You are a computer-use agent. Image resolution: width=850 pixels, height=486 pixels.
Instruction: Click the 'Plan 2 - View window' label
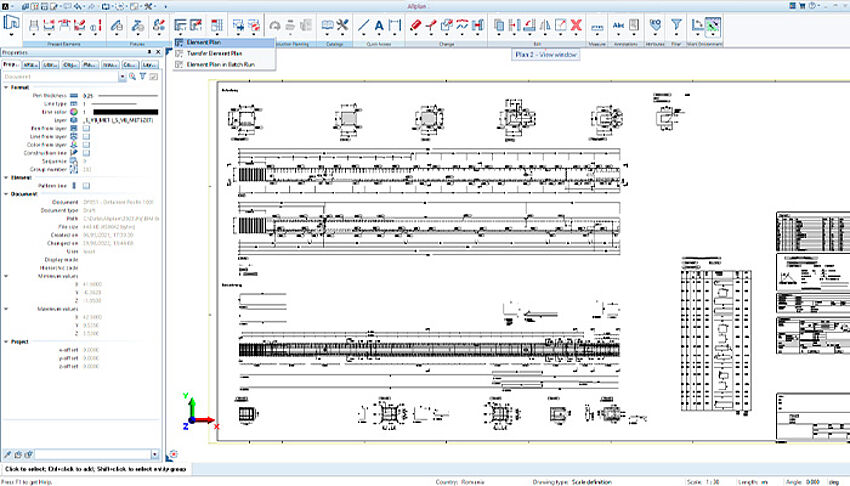coord(548,56)
